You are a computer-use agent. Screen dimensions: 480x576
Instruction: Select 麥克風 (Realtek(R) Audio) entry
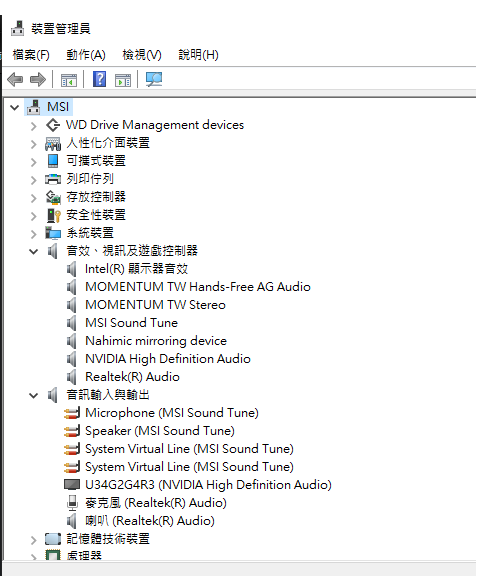click(x=156, y=503)
